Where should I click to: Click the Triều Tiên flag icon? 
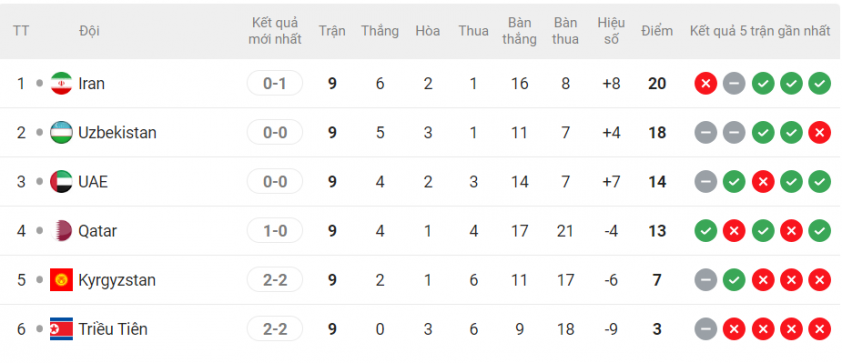click(61, 329)
